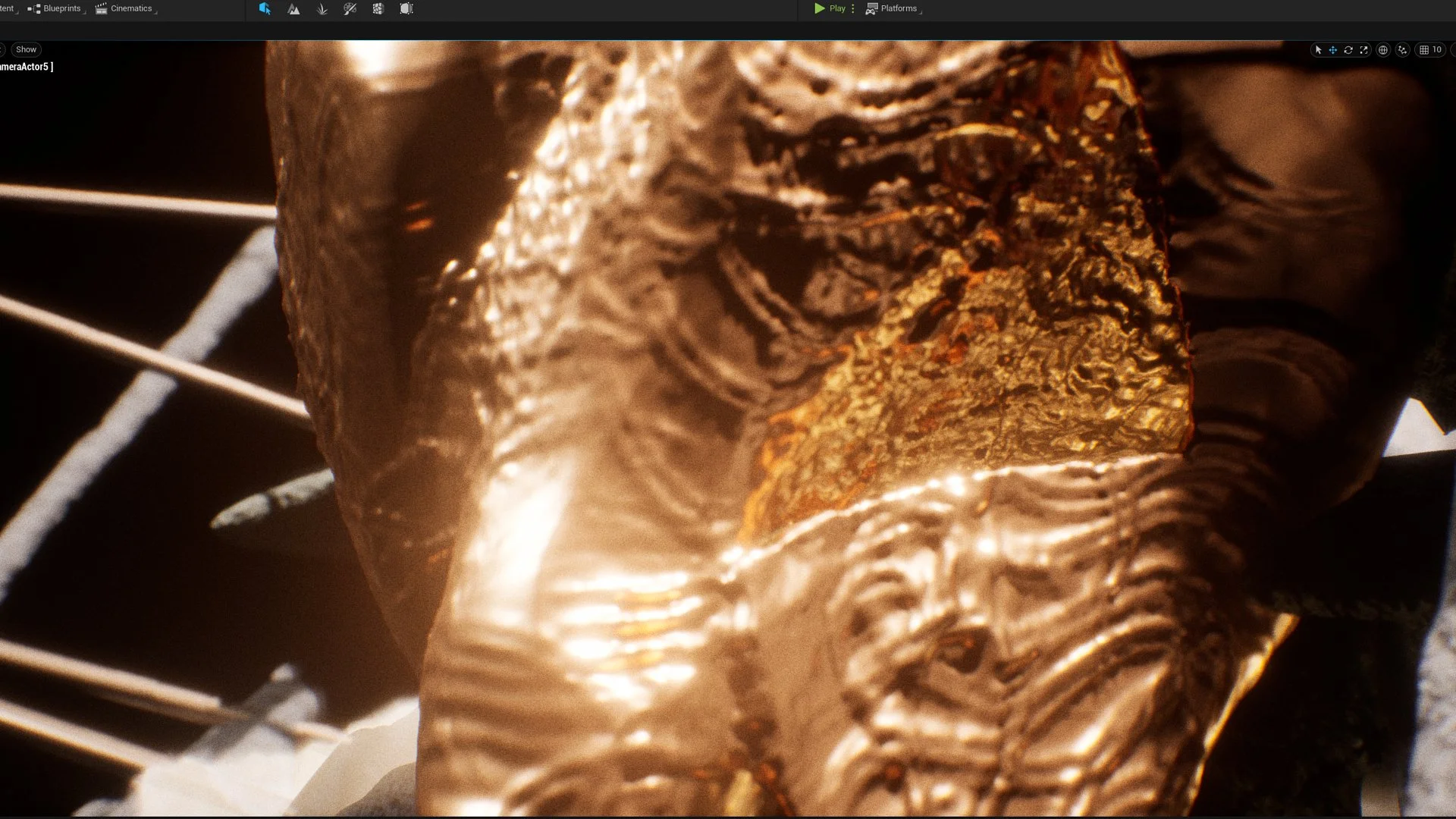
Task: Expand the Blueprints dropdown menu
Action: tap(56, 9)
